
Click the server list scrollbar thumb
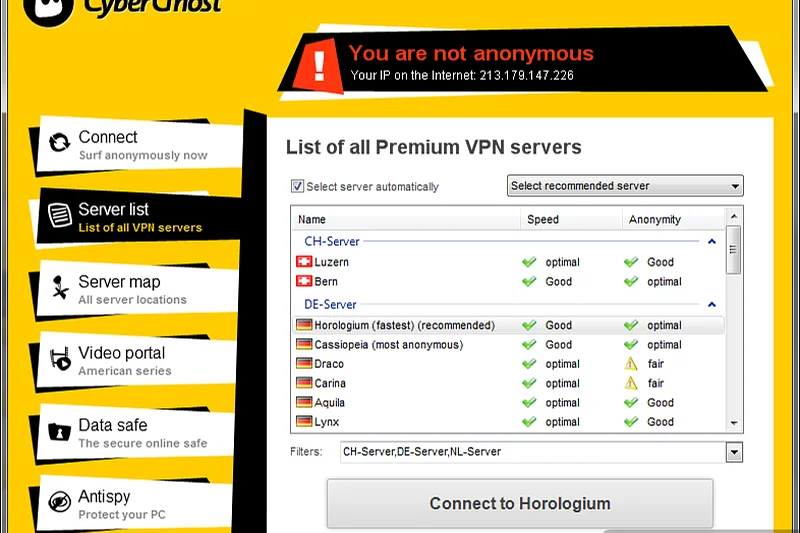coord(733,250)
